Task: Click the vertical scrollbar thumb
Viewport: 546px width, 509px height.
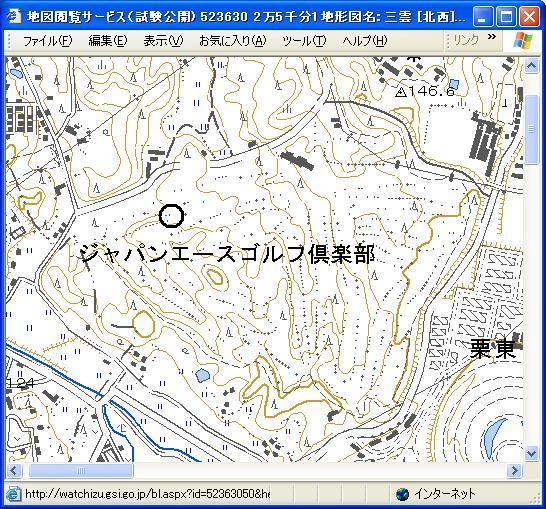Action: (x=531, y=129)
